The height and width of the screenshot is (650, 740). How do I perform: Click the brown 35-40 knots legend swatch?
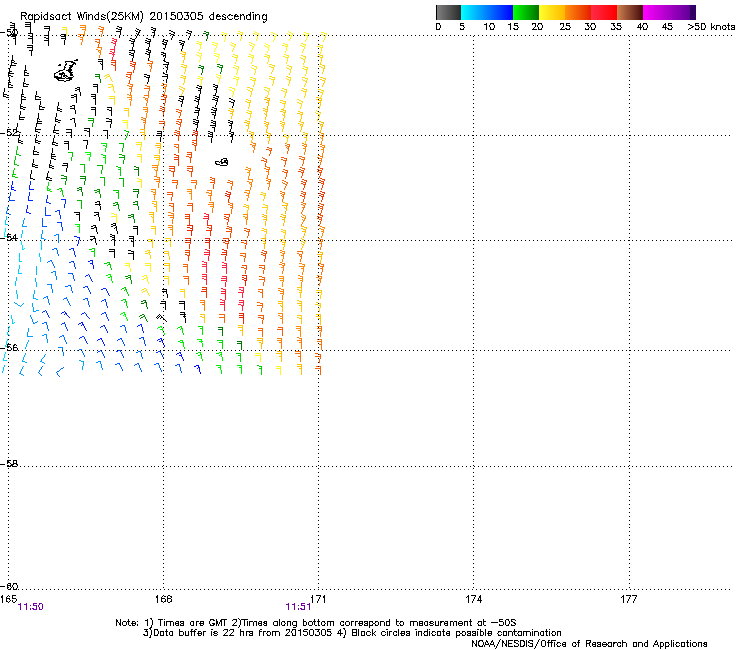tap(630, 12)
